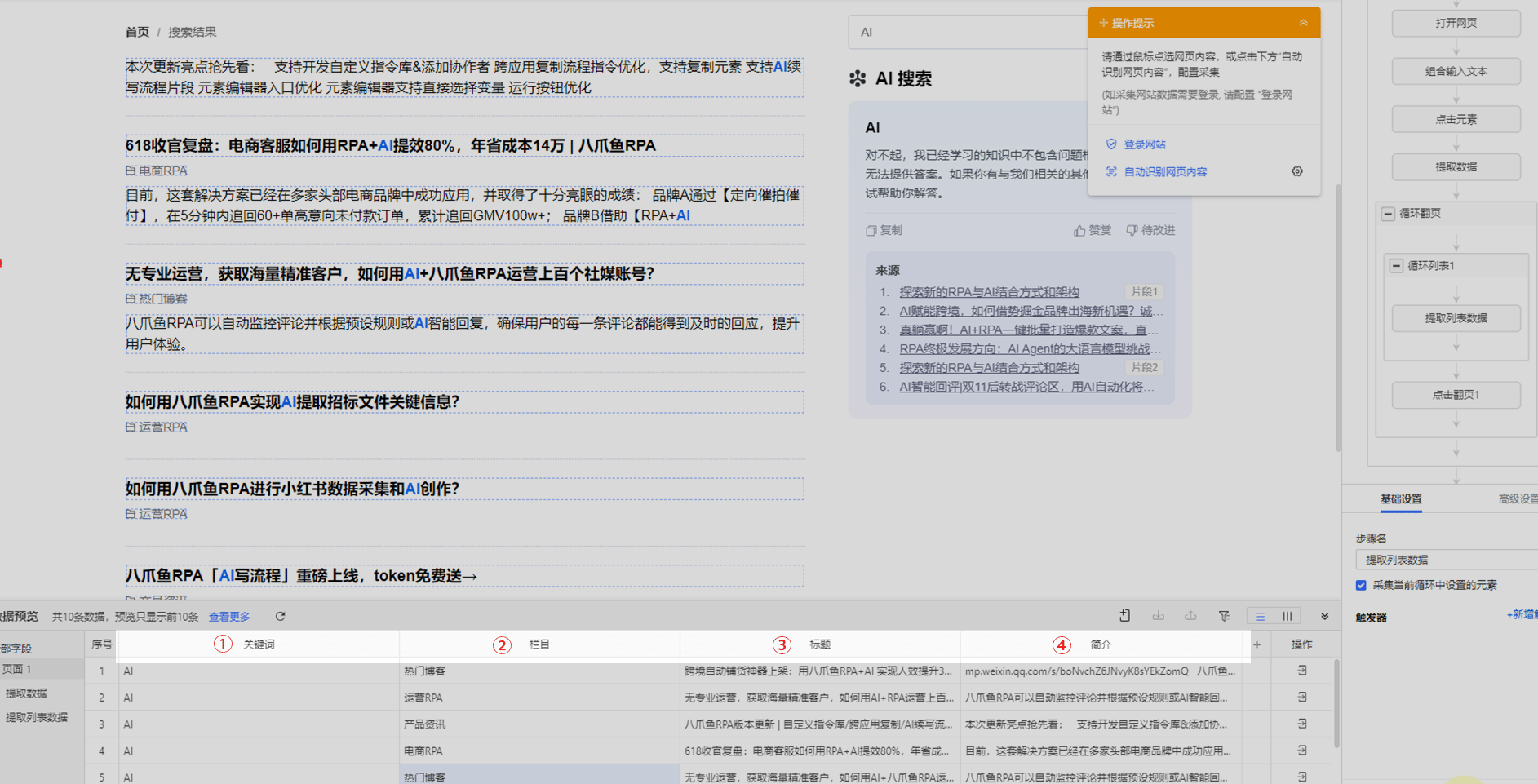
Task: Click the add/paste data icon in preview toolbar
Action: pos(1125,616)
